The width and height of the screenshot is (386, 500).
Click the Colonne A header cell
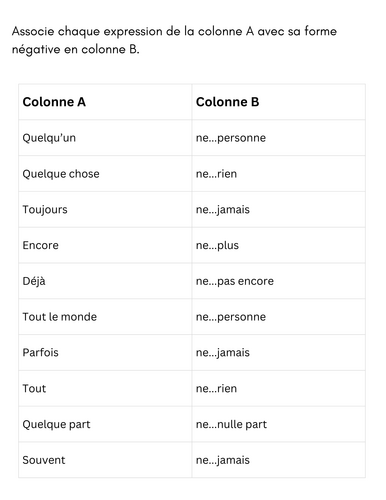pos(105,102)
